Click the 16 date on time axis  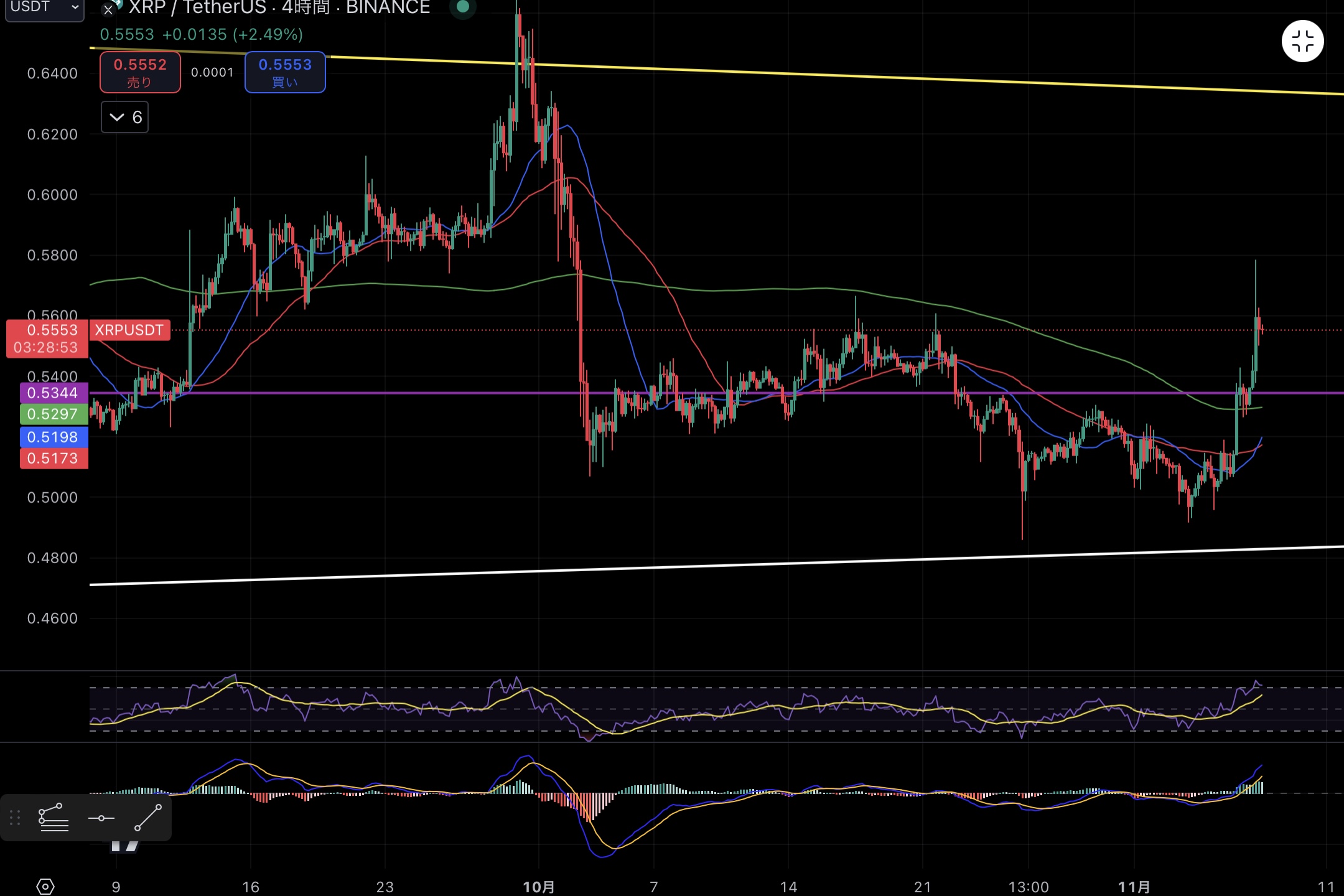click(251, 887)
